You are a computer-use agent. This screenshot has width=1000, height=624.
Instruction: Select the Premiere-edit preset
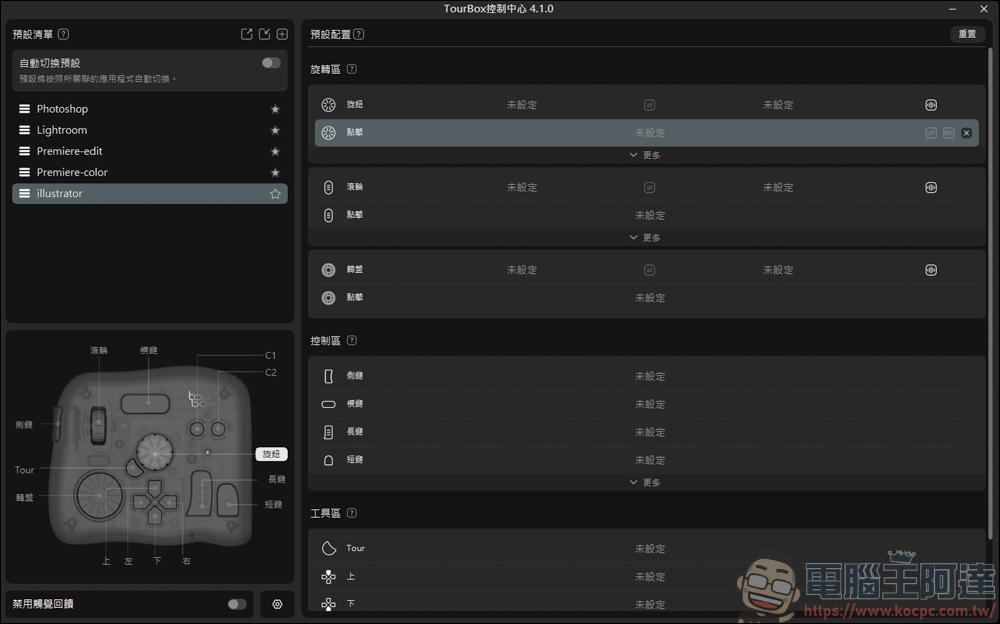point(150,151)
